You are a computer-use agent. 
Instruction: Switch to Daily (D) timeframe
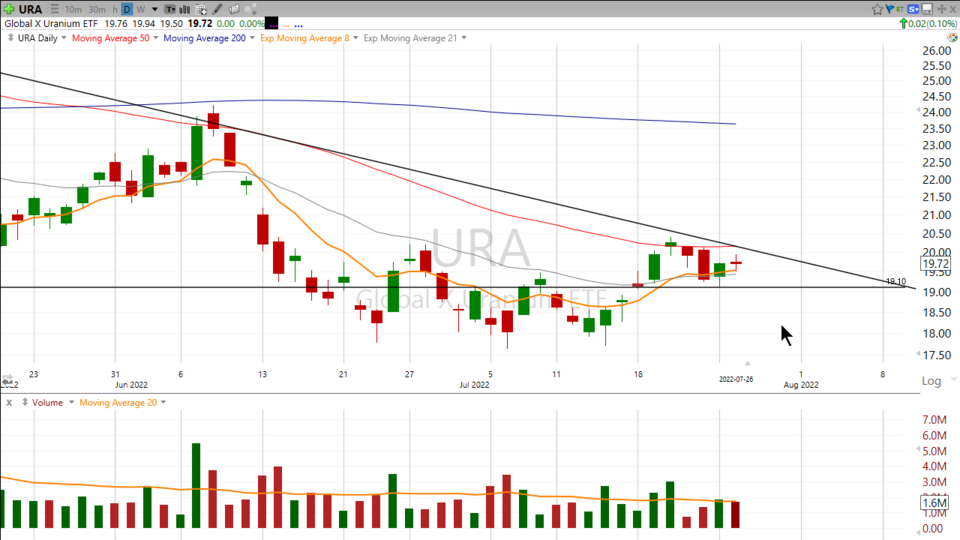pyautogui.click(x=127, y=9)
